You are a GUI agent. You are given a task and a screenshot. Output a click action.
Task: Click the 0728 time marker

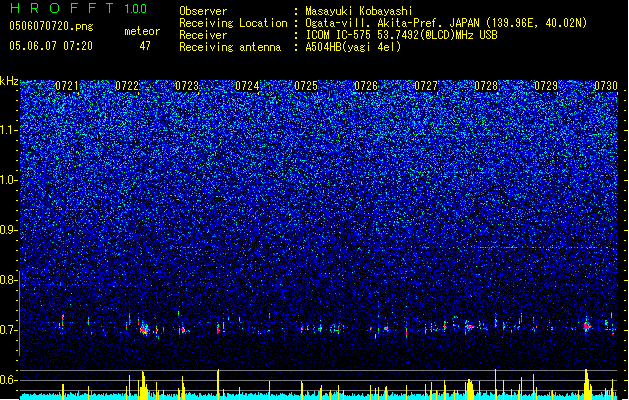[x=486, y=86]
